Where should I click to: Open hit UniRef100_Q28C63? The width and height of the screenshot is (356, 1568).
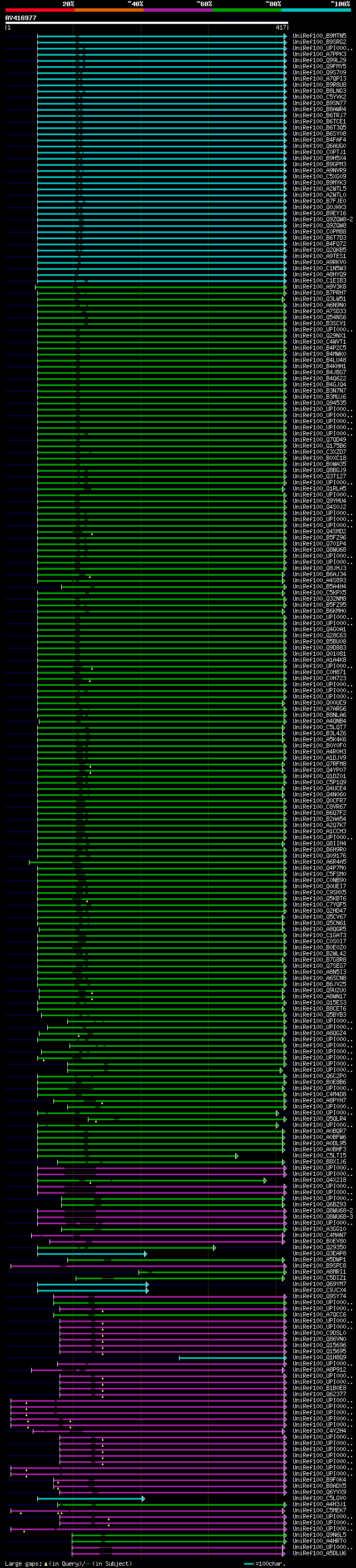[319, 635]
